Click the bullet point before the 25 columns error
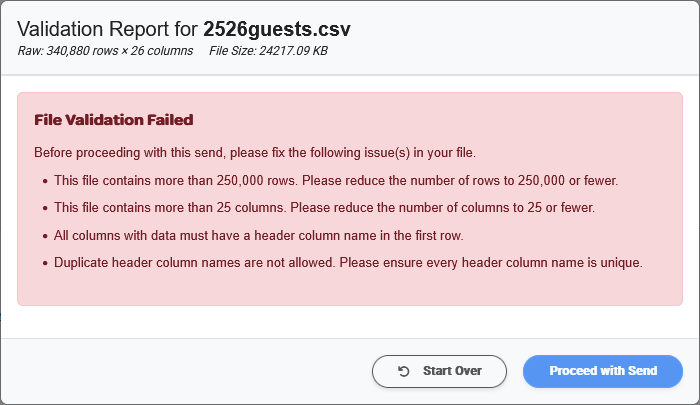The width and height of the screenshot is (700, 405). [45, 209]
